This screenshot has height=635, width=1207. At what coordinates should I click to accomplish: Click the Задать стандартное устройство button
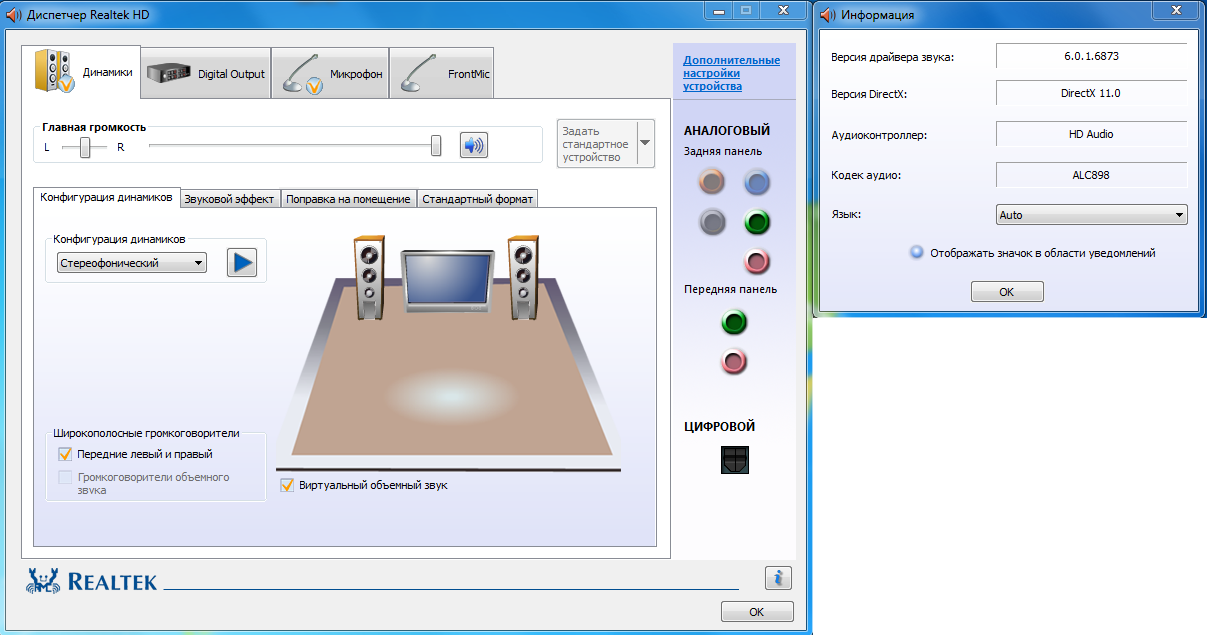pyautogui.click(x=597, y=144)
